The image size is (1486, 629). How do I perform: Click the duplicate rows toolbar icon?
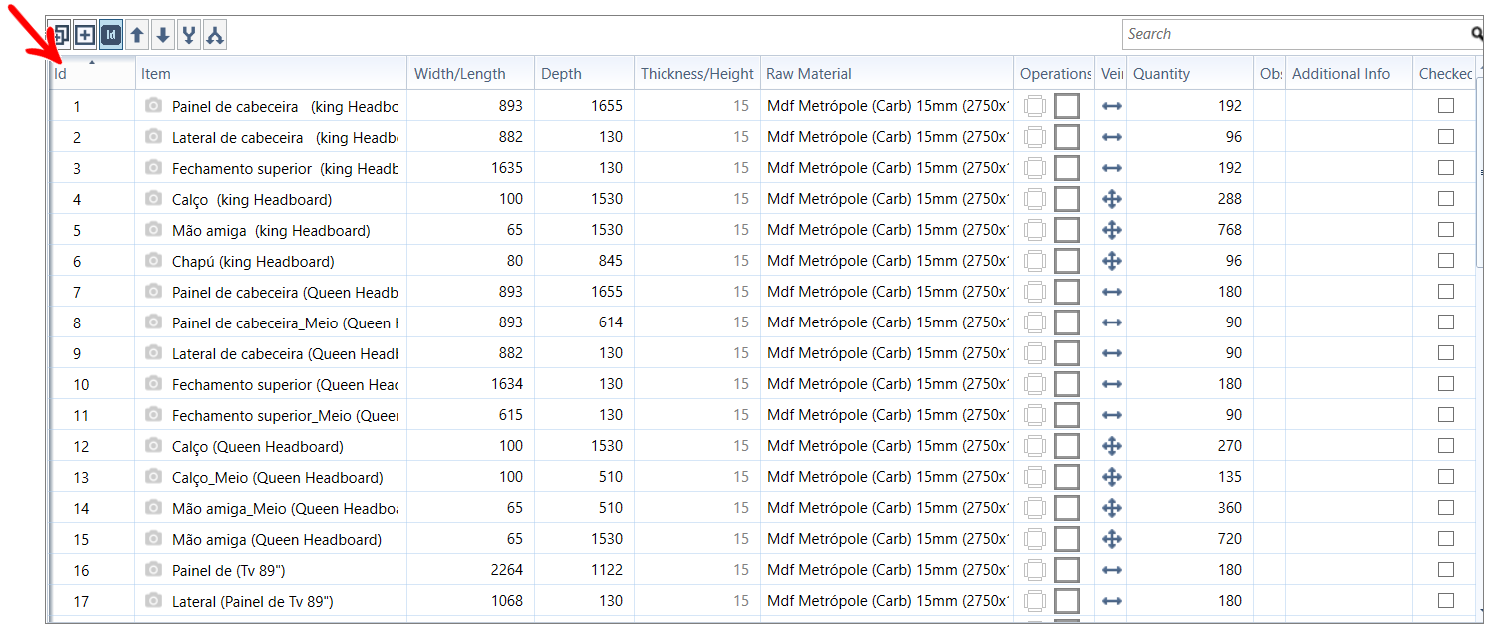coord(60,35)
